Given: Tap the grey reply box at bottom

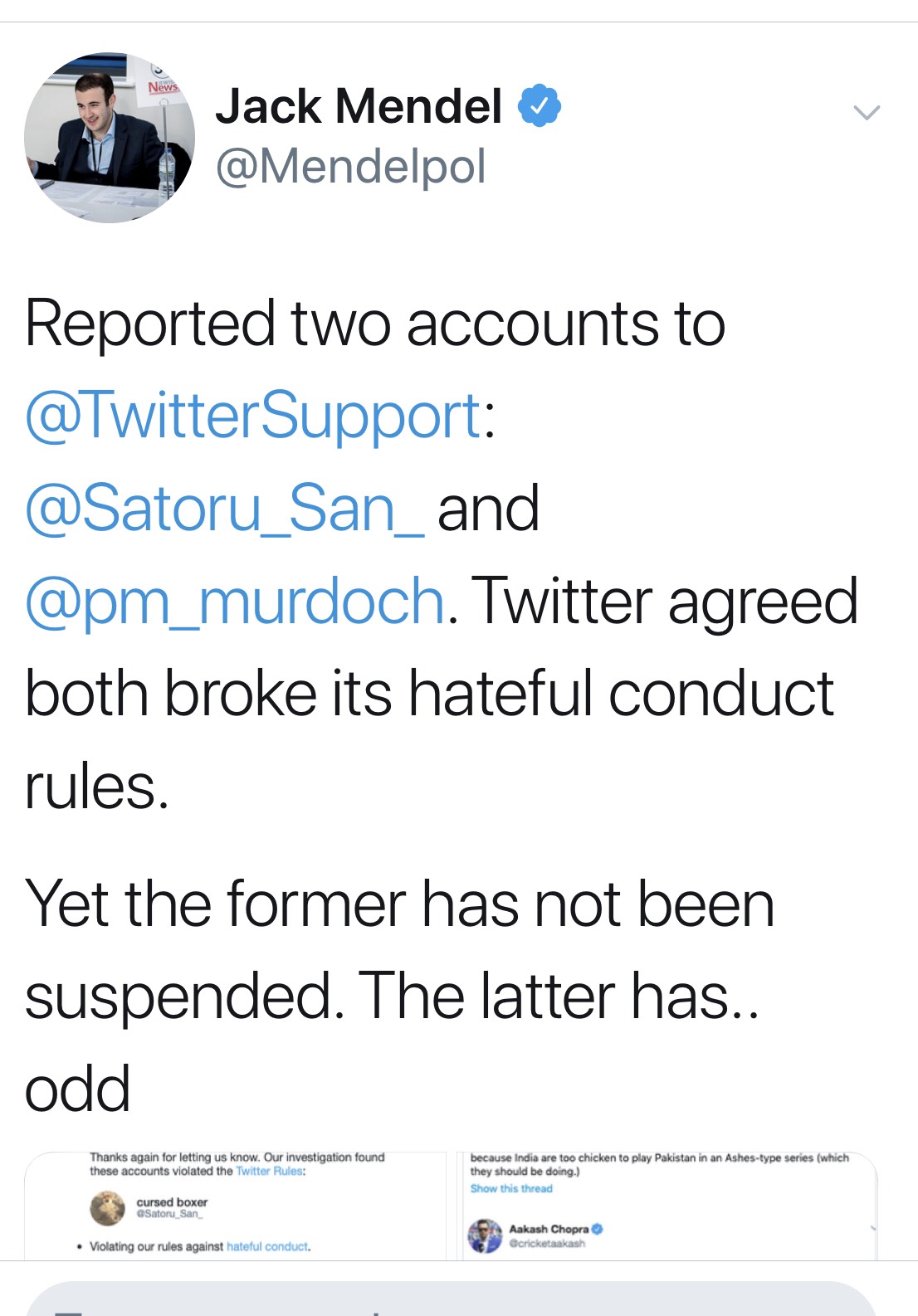Looking at the screenshot, I should click(x=451, y=1299).
